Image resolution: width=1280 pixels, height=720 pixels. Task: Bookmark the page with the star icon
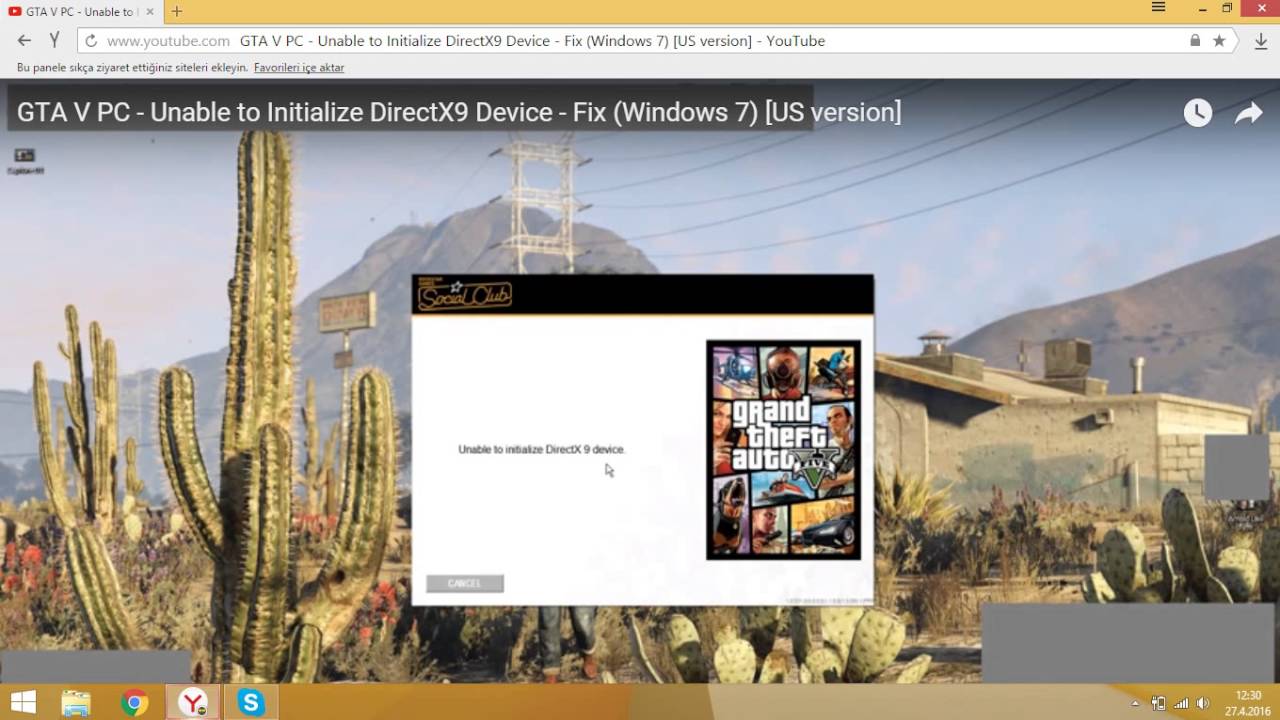click(1219, 41)
